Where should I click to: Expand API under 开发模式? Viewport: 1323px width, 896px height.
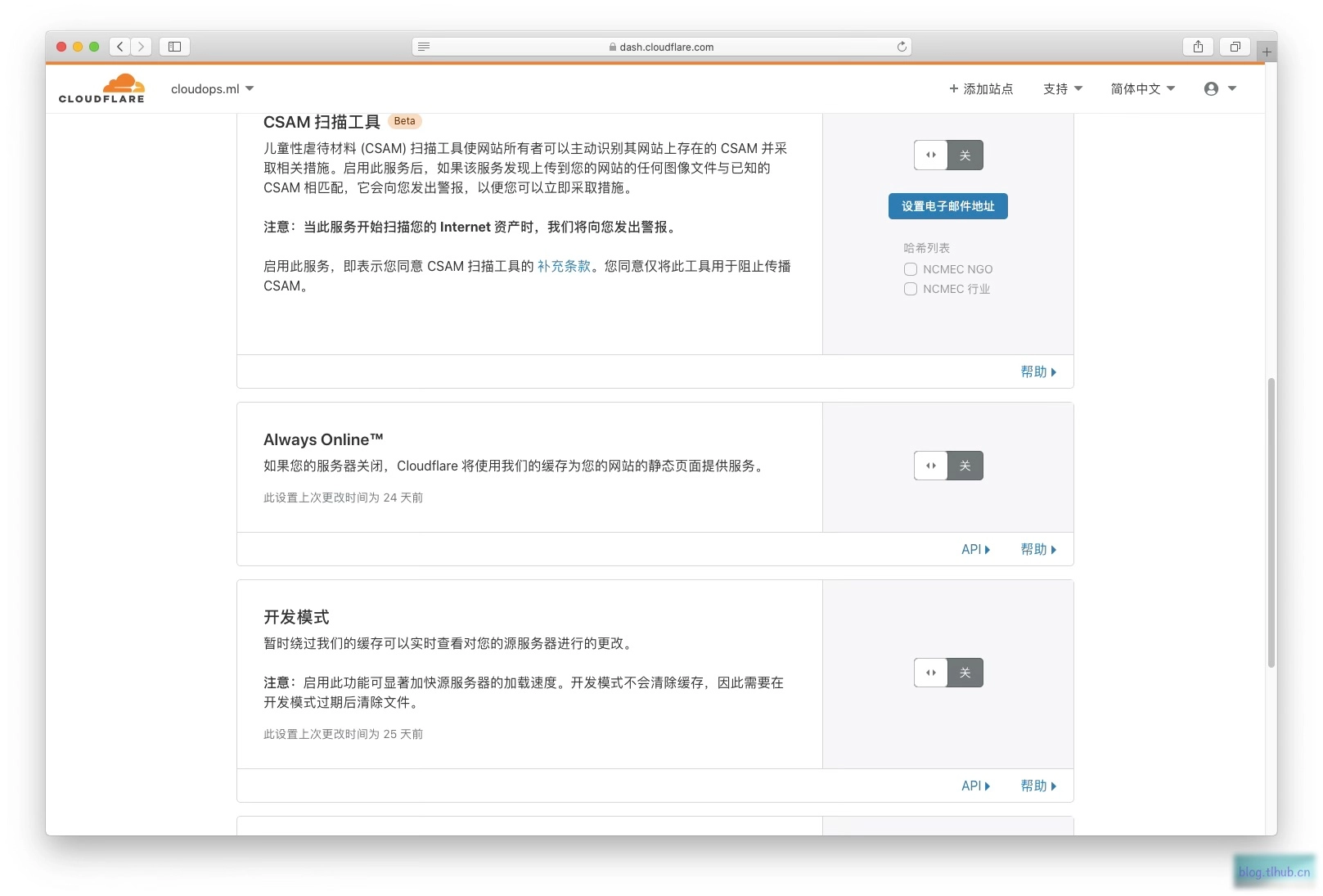tap(975, 786)
